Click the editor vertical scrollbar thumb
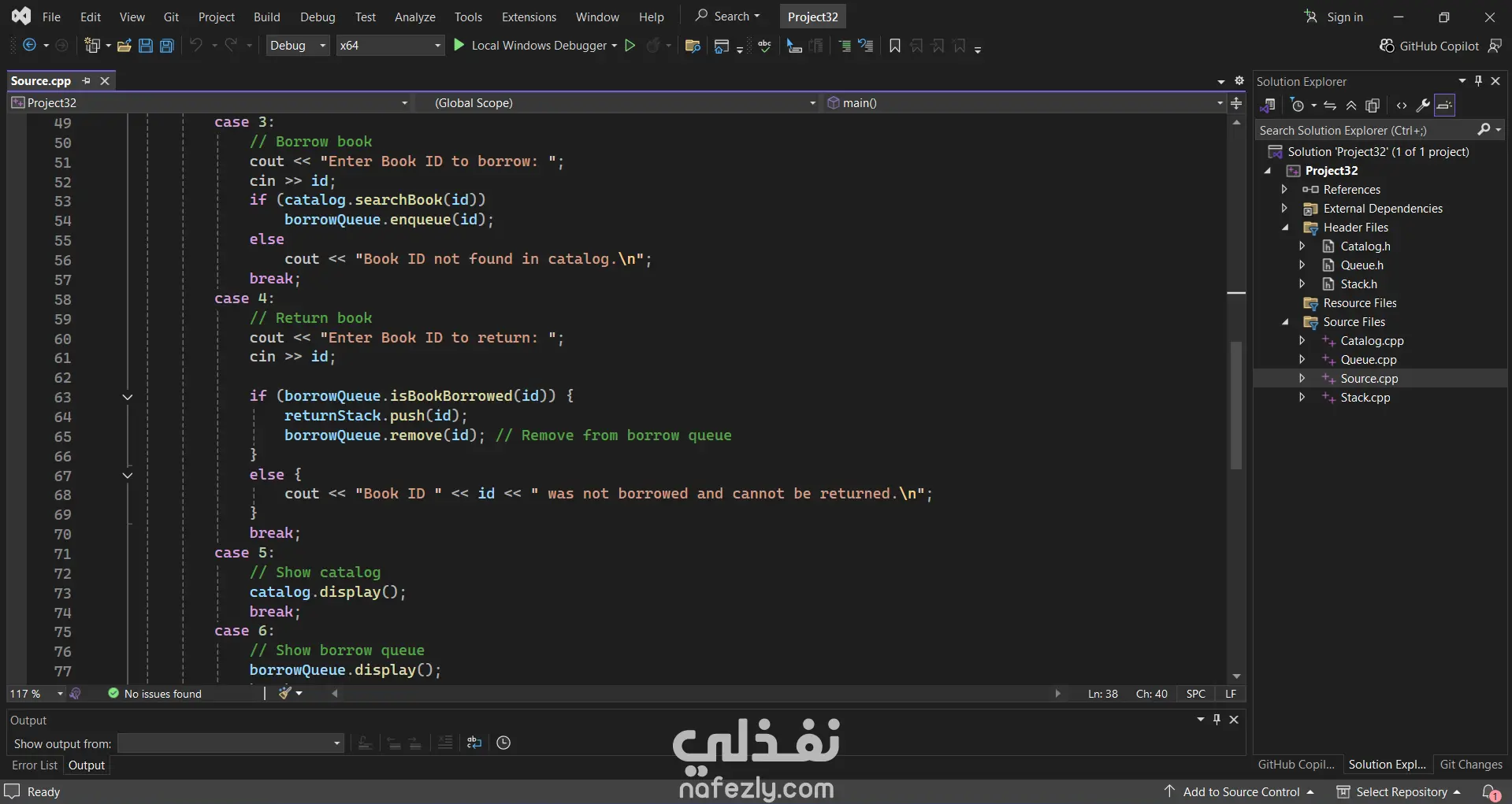This screenshot has width=1512, height=804. coord(1236,405)
